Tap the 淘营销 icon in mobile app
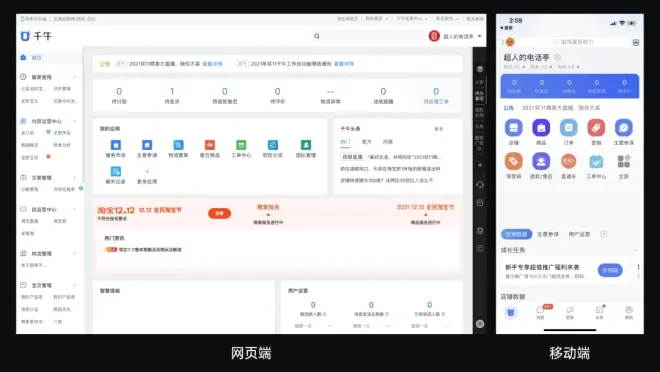The width and height of the screenshot is (660, 372). (514, 161)
